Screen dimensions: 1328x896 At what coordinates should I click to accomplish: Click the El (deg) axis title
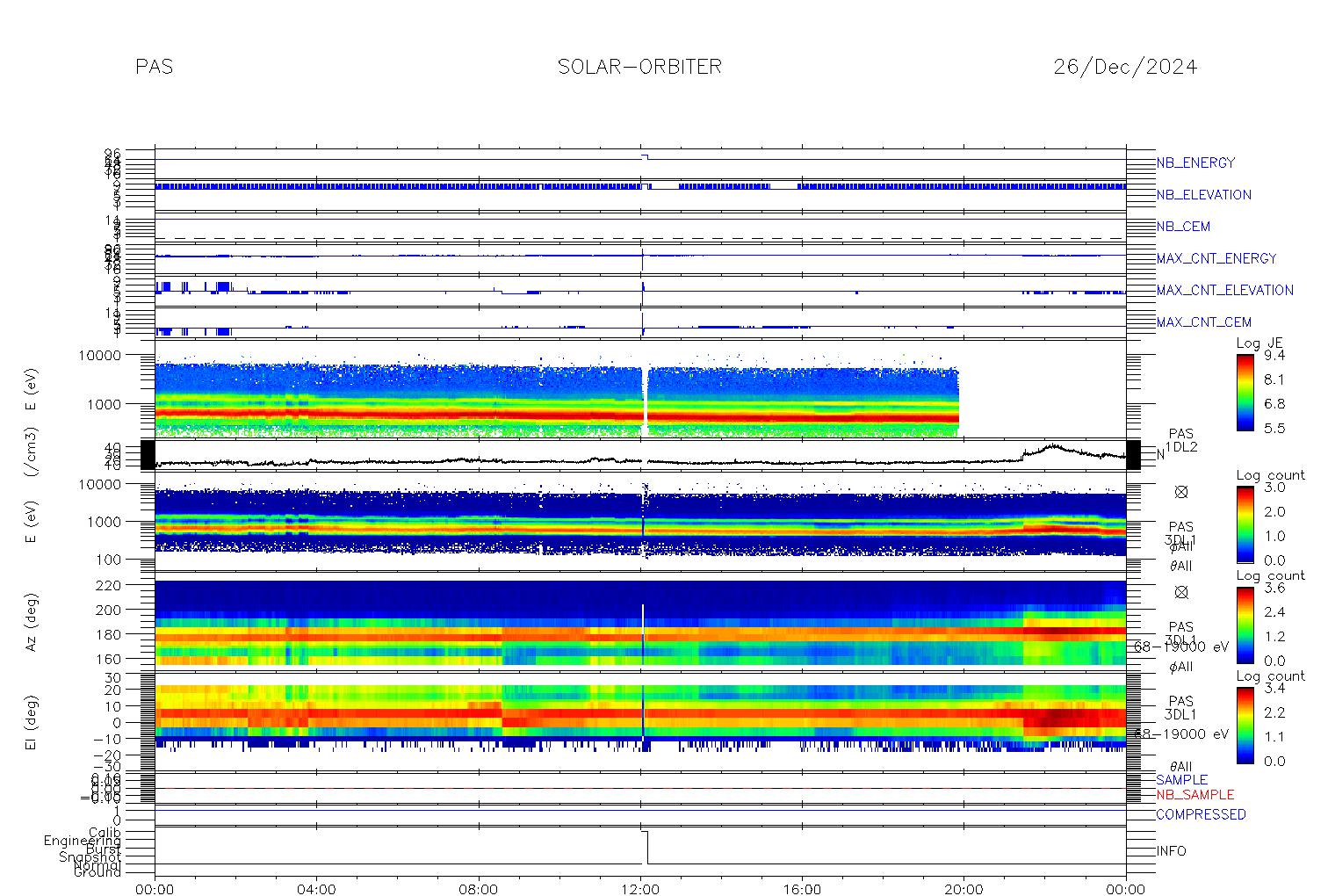point(32,722)
